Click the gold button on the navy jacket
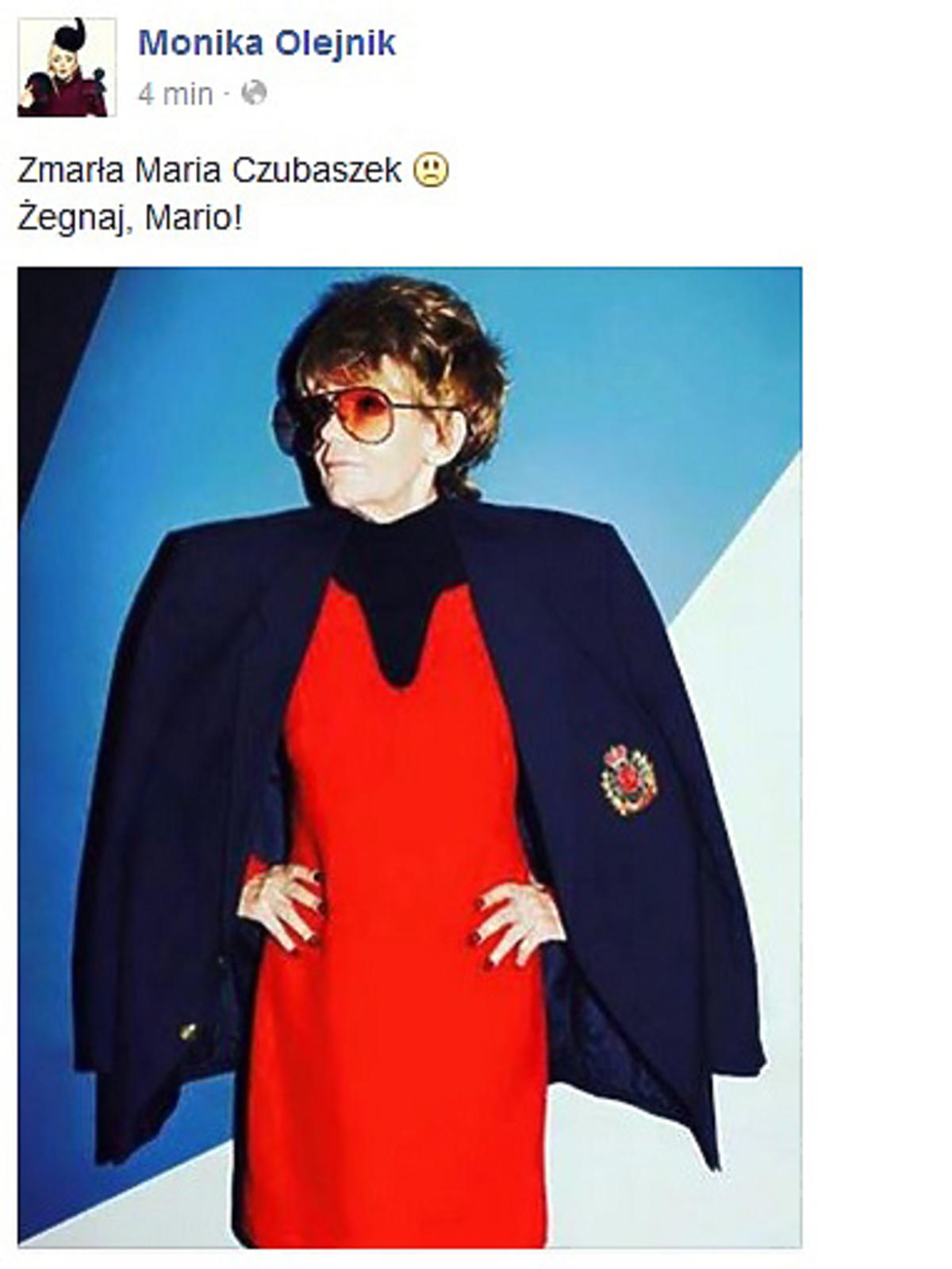 point(188,1032)
